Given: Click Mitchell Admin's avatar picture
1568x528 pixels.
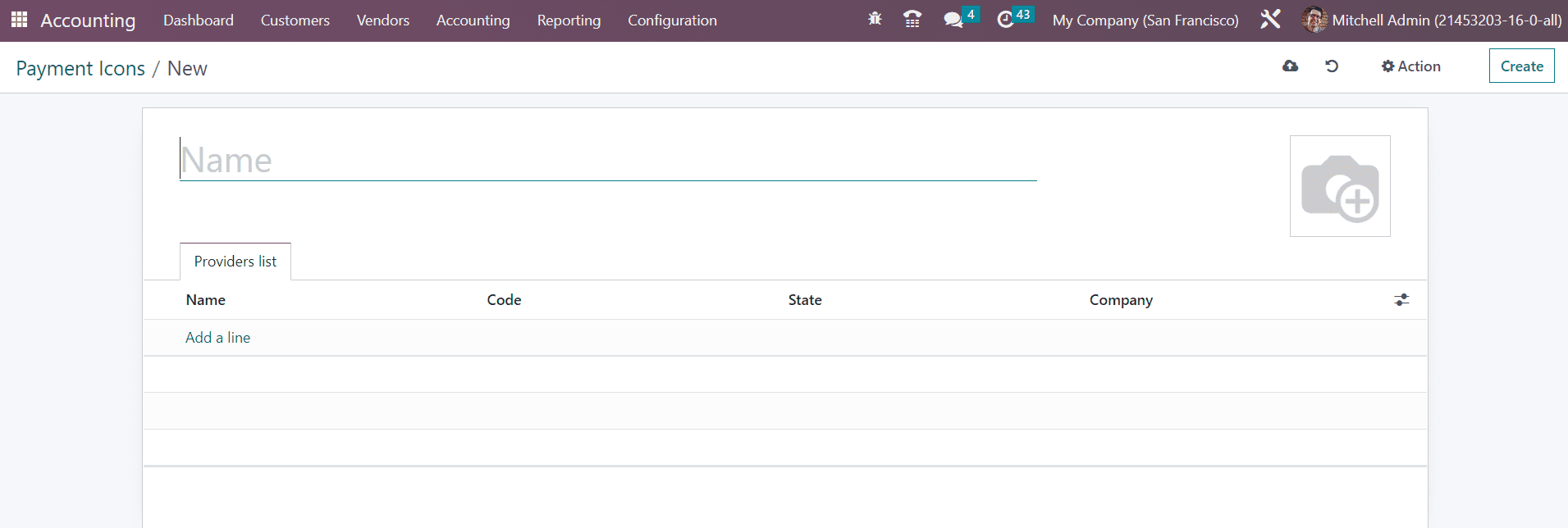Looking at the screenshot, I should 1314,20.
